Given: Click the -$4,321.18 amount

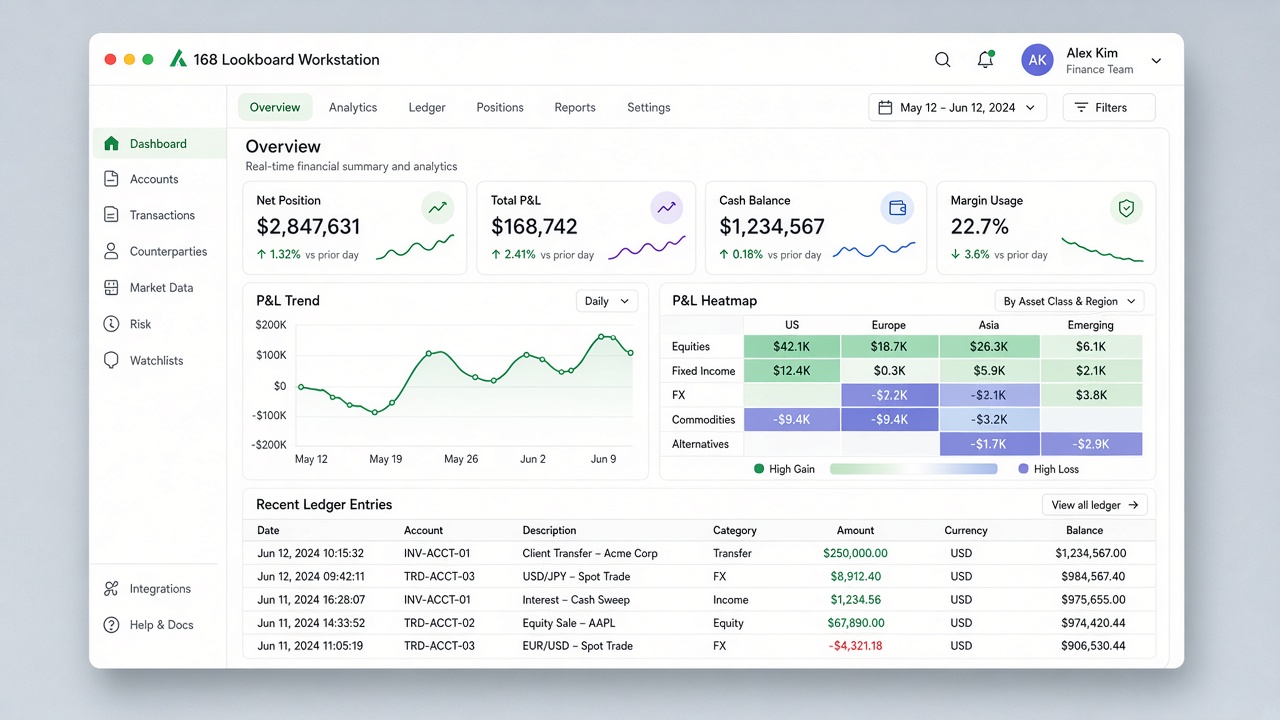Looking at the screenshot, I should tap(856, 646).
